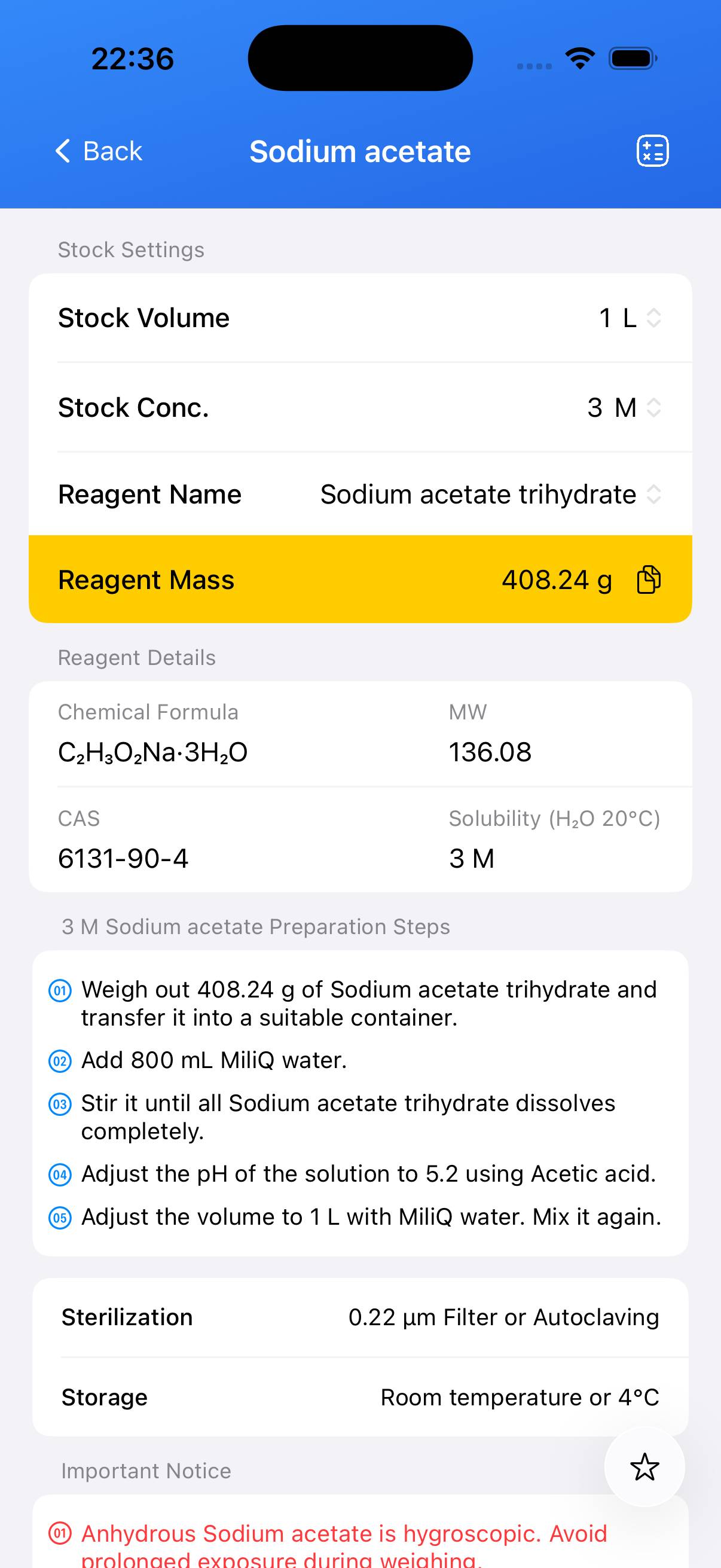Open the calculator icon in the header
The height and width of the screenshot is (1568, 721).
click(652, 151)
